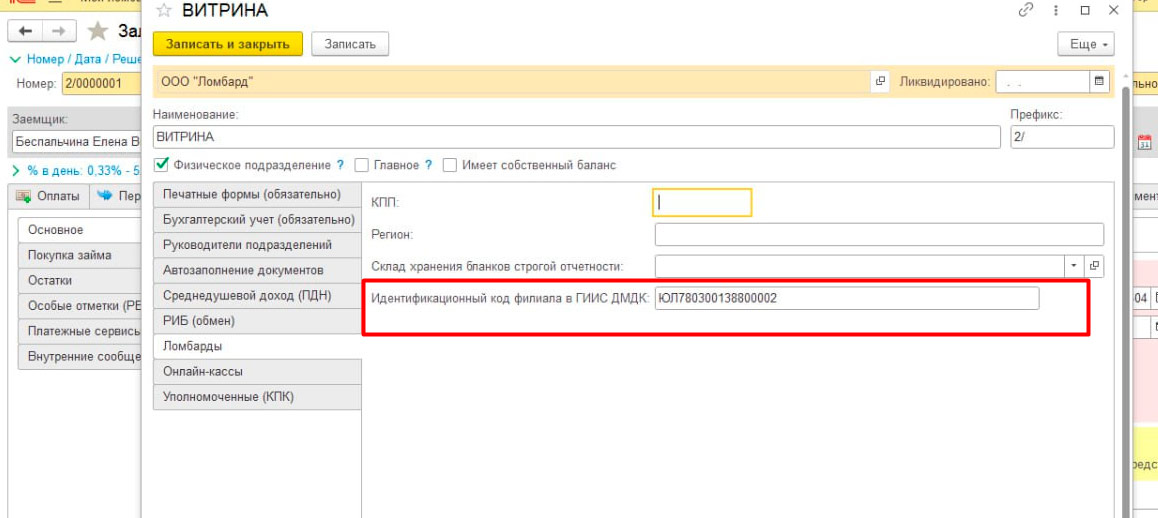Click the ООО "Ломбард" organization field
The image size is (1158, 518).
point(512,82)
